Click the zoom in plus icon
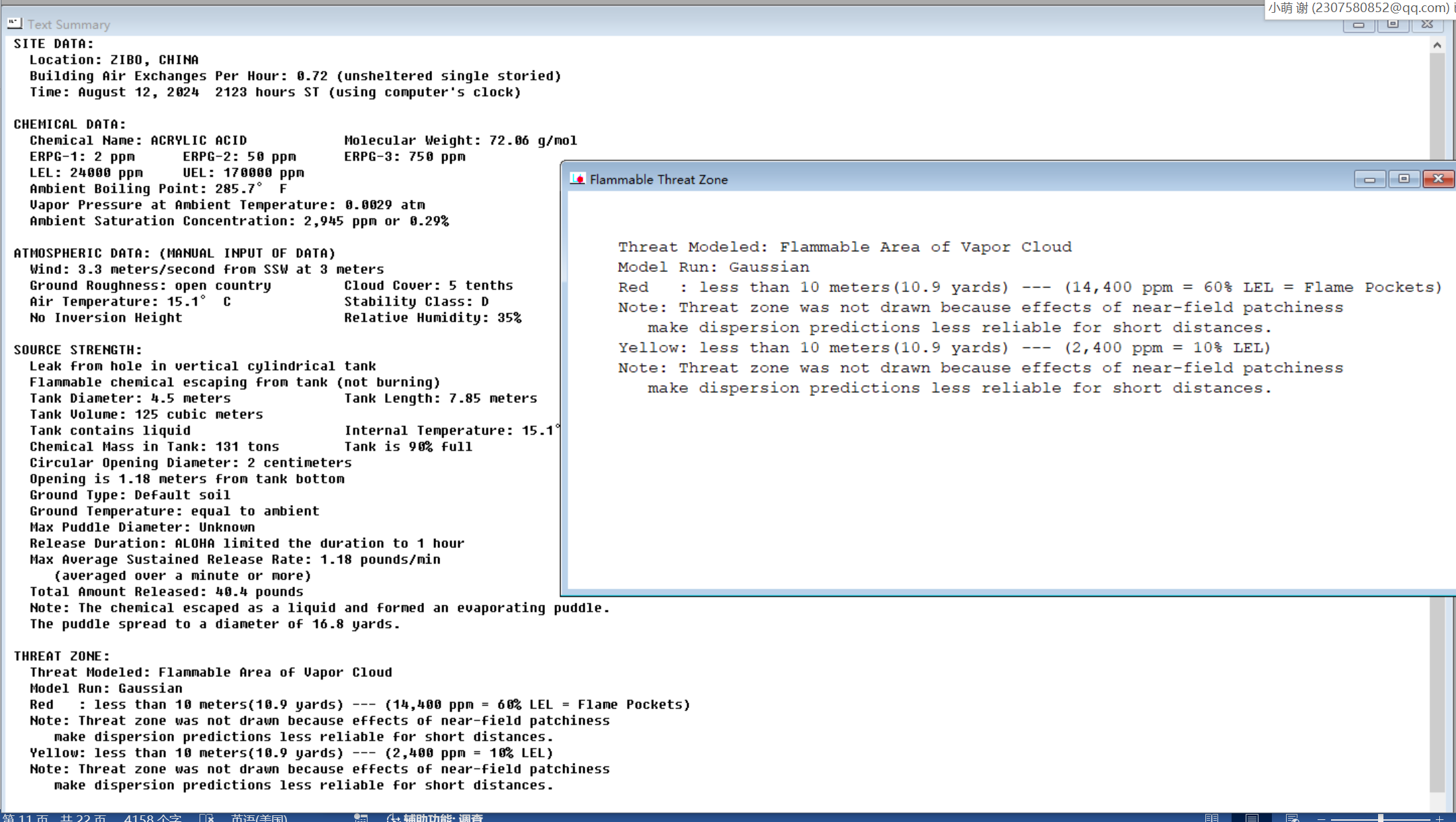Screen dimensions: 1456x822 pos(1439,818)
